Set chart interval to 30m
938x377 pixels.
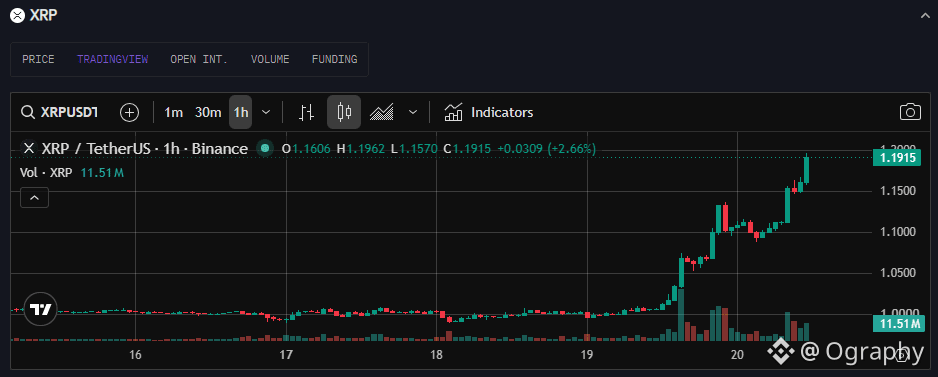coord(208,112)
